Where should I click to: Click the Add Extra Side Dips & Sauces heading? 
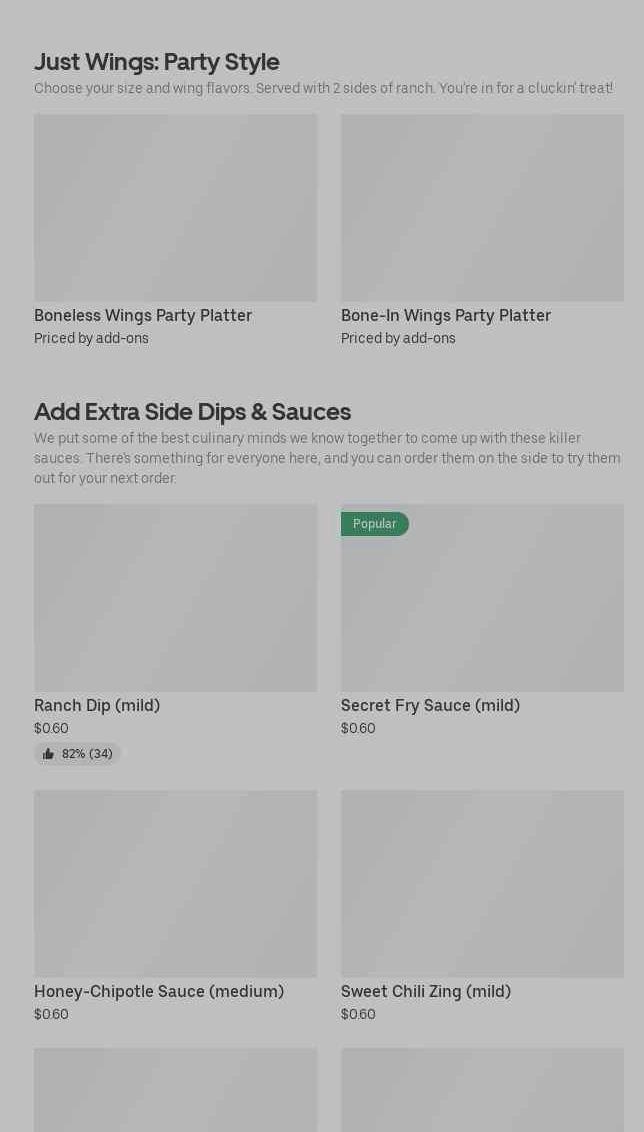(193, 412)
